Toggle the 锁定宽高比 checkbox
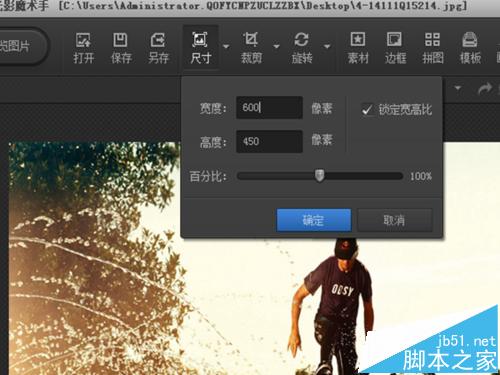500x375 pixels. pyautogui.click(x=367, y=109)
